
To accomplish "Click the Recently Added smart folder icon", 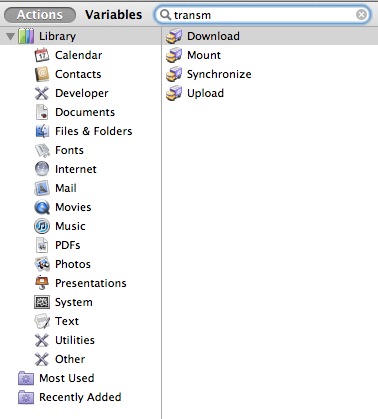I will tap(26, 397).
